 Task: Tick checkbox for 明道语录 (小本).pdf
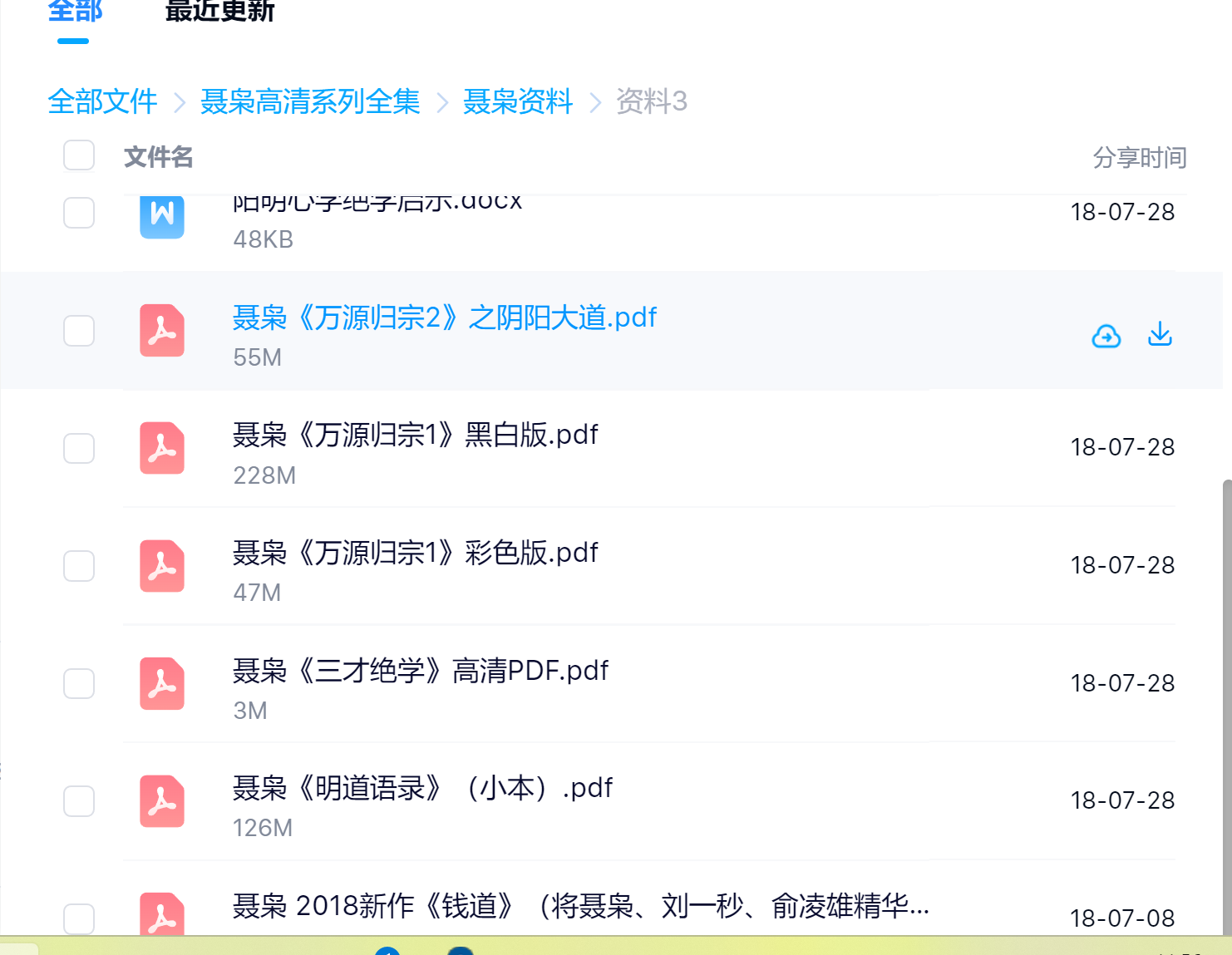click(79, 801)
